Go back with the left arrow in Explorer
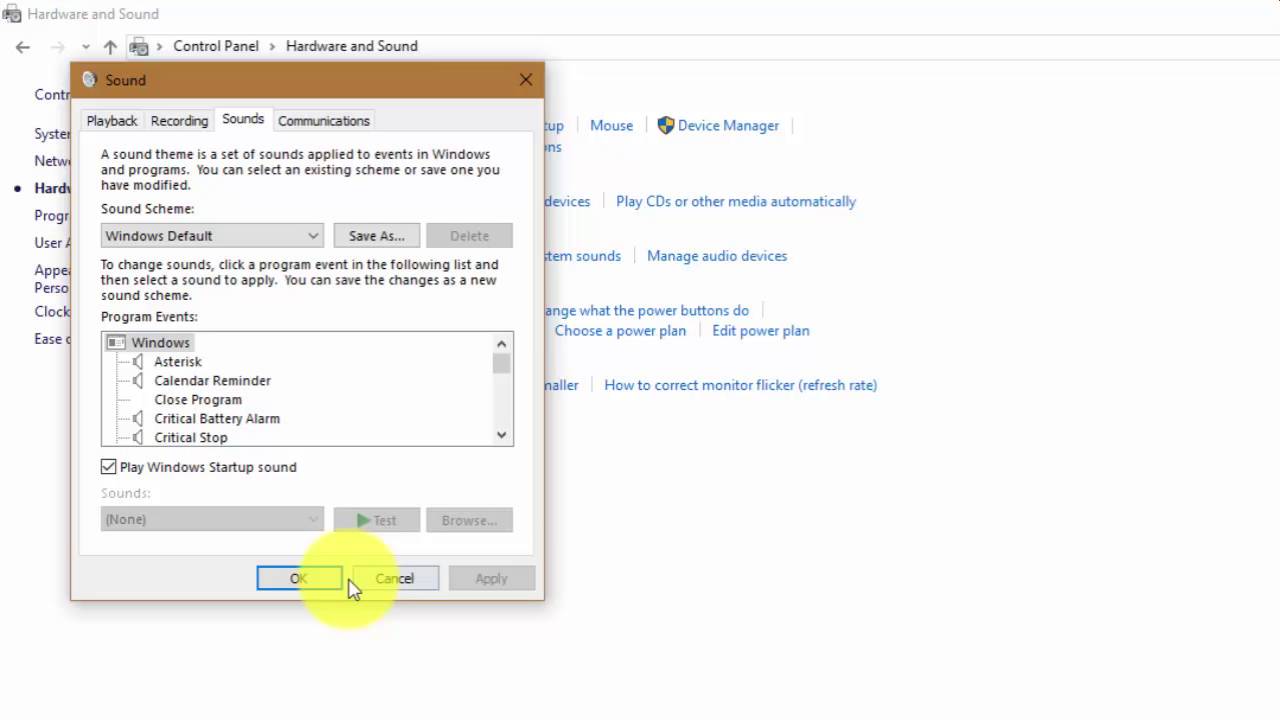Viewport: 1280px width, 720px height. click(22, 46)
